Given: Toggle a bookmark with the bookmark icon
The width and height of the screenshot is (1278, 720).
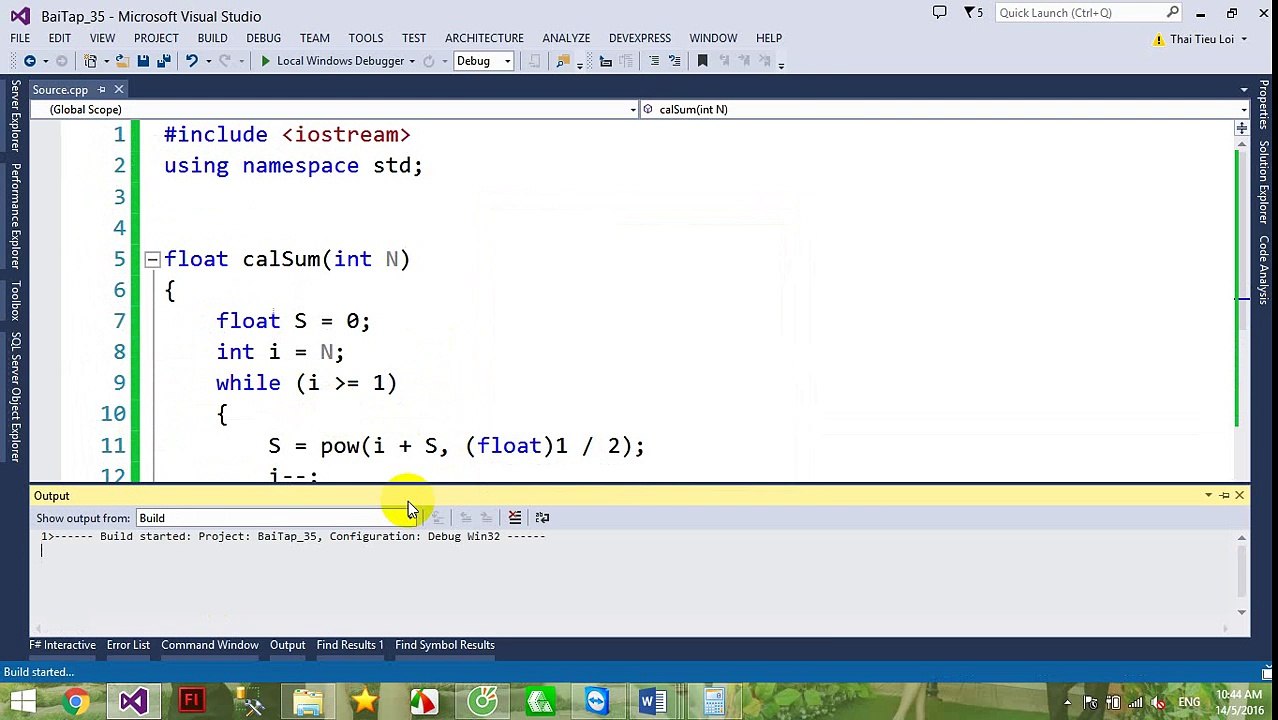Looking at the screenshot, I should coord(702,61).
